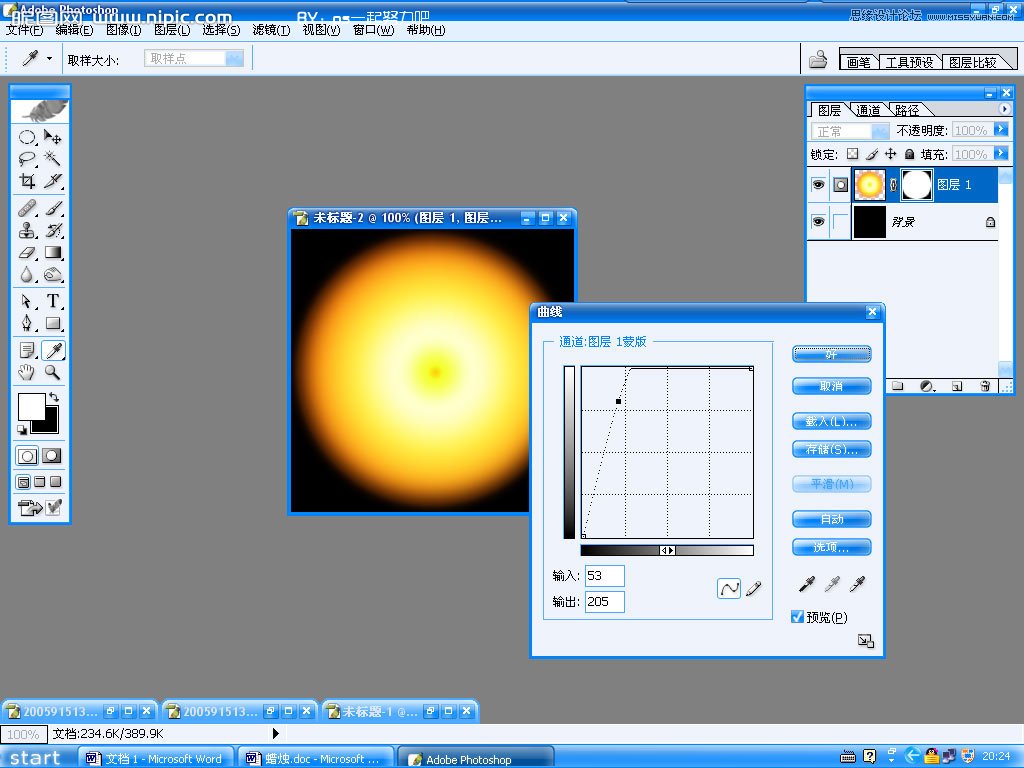The height and width of the screenshot is (768, 1024).
Task: Hide 图层 1 using its eye icon
Action: pos(818,185)
